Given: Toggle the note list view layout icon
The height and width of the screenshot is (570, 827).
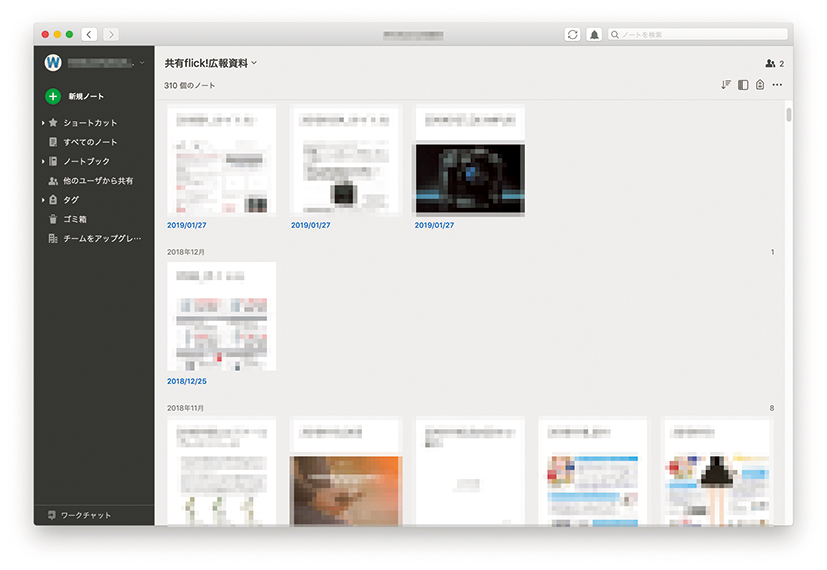Looking at the screenshot, I should click(x=743, y=85).
